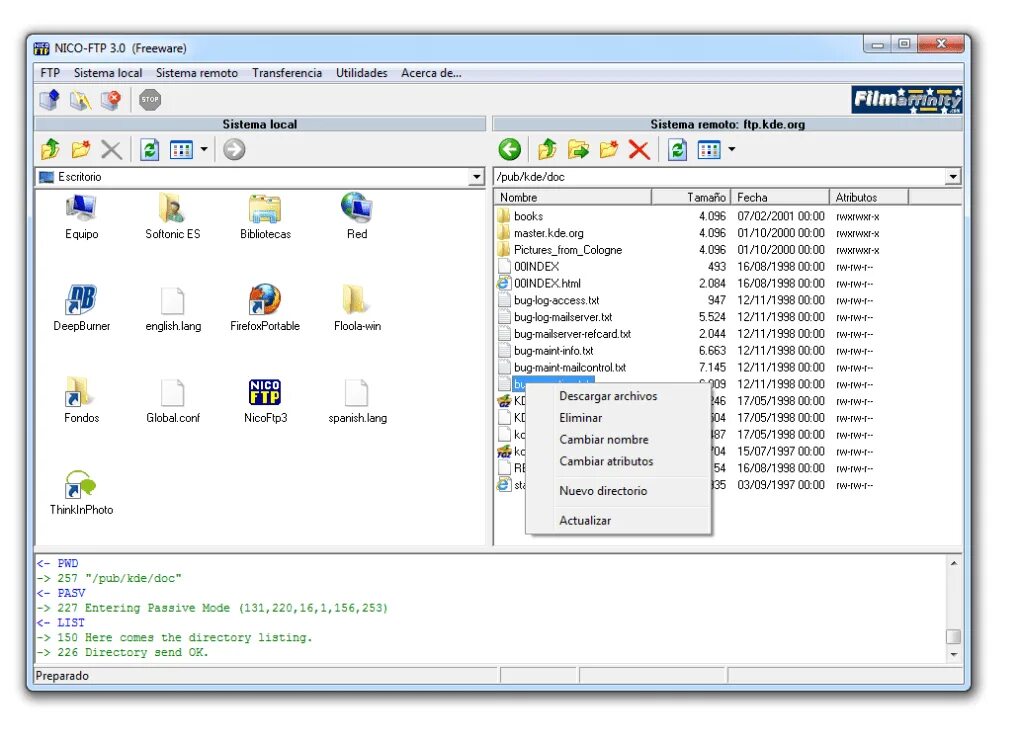Sort remote files by Atributos column

[869, 197]
